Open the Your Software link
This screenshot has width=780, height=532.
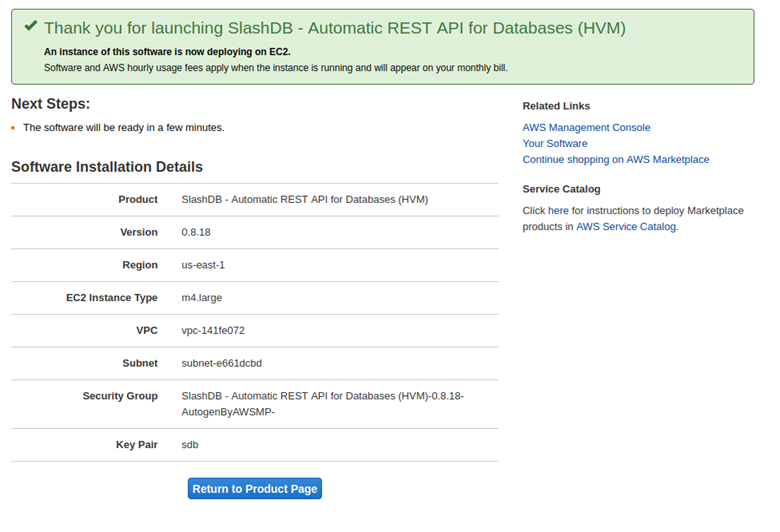point(554,143)
